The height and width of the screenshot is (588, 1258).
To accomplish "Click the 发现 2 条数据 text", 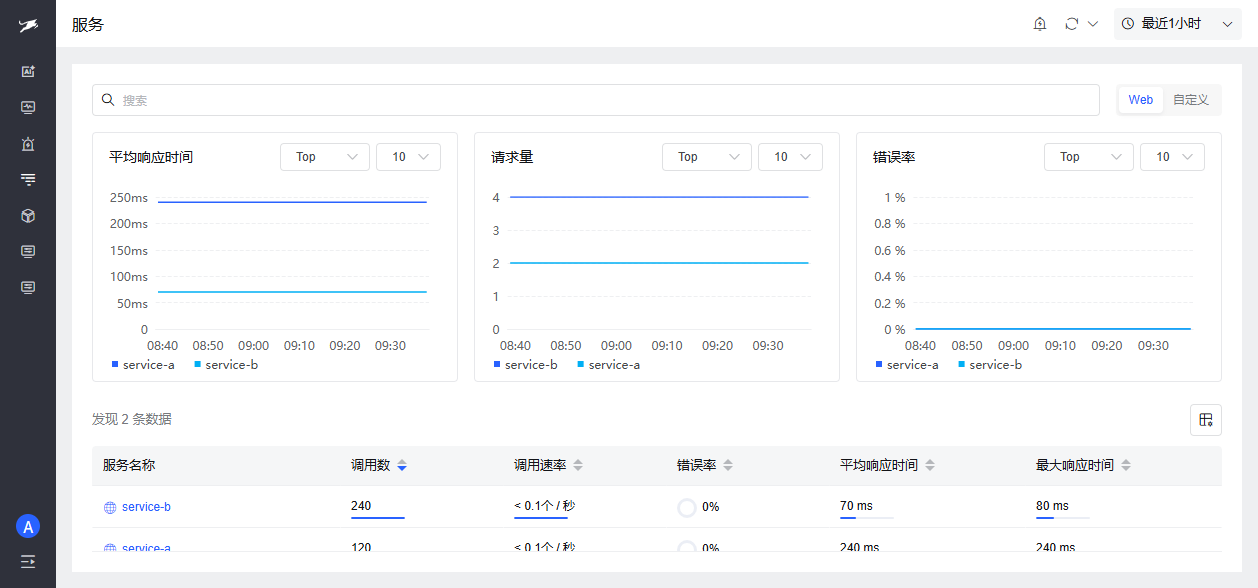I will [x=132, y=420].
